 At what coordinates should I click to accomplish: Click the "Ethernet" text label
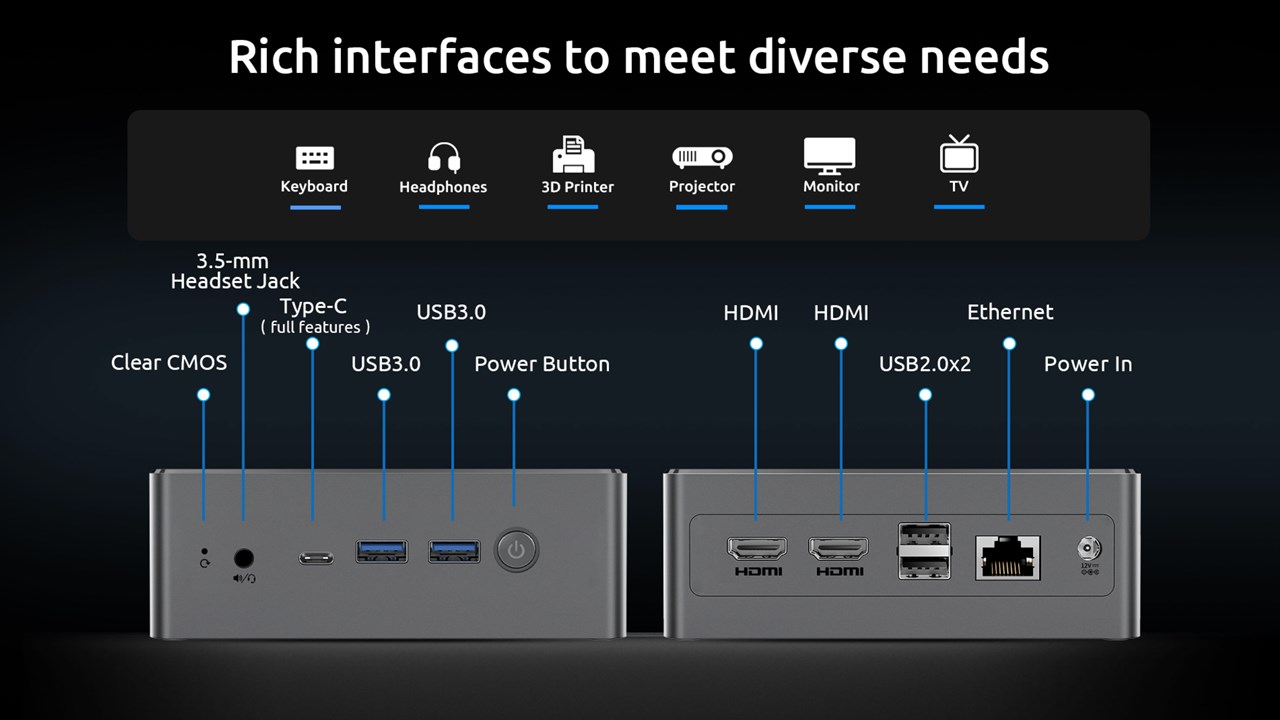pos(1009,312)
